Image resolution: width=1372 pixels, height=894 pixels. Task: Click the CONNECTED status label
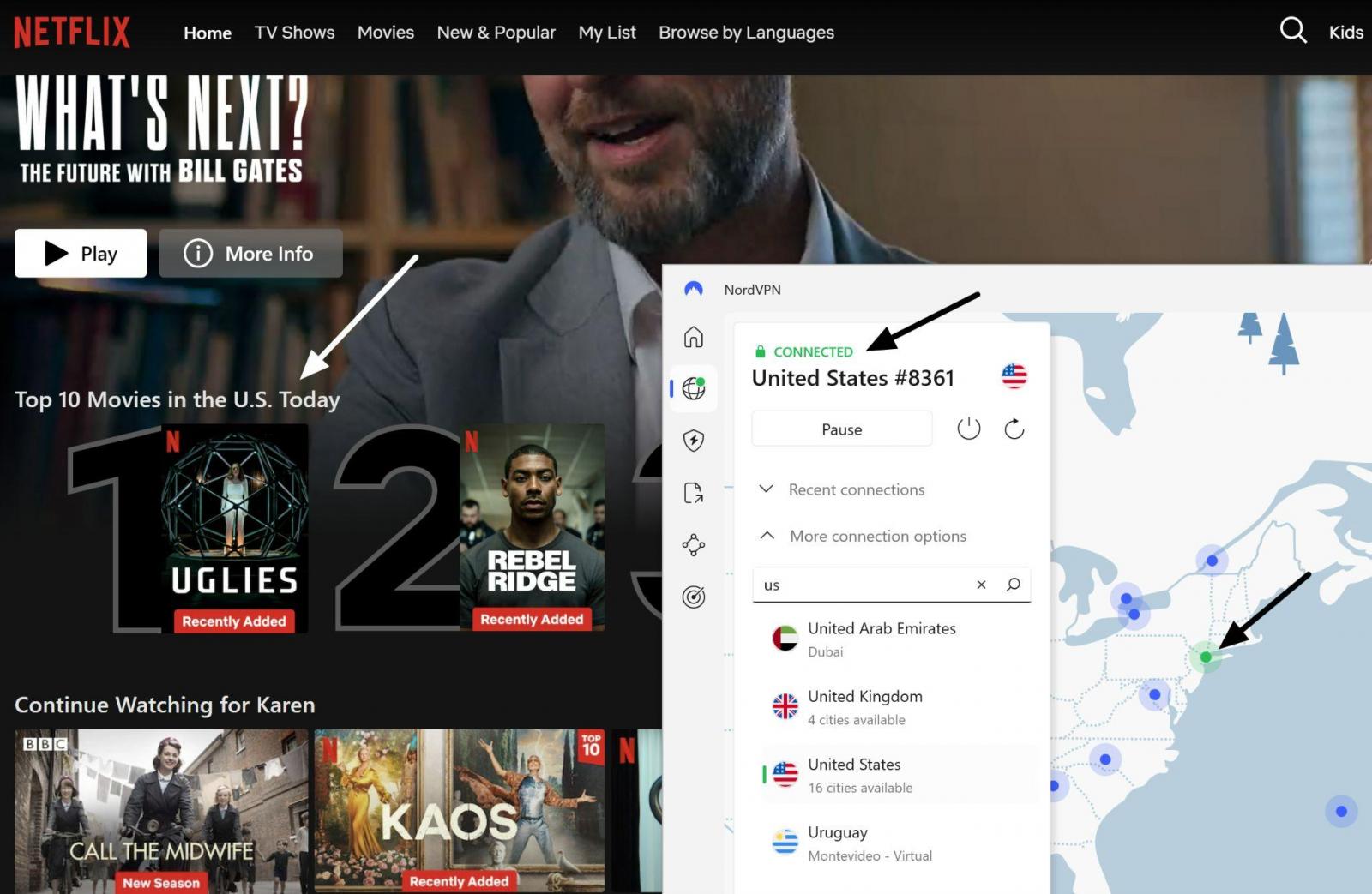(813, 351)
